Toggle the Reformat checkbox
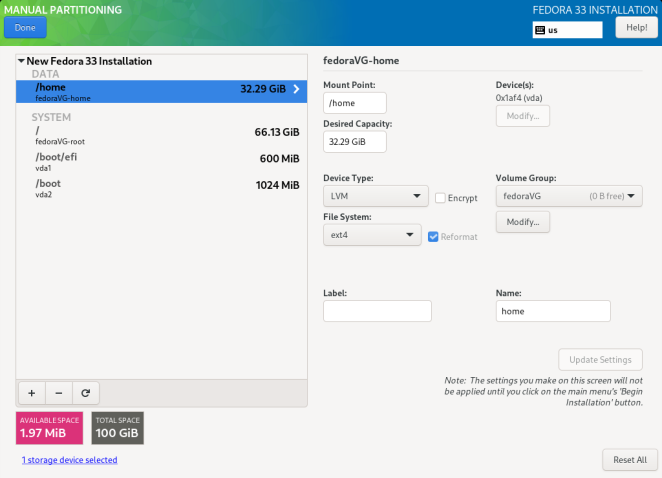The image size is (662, 478). 433,236
